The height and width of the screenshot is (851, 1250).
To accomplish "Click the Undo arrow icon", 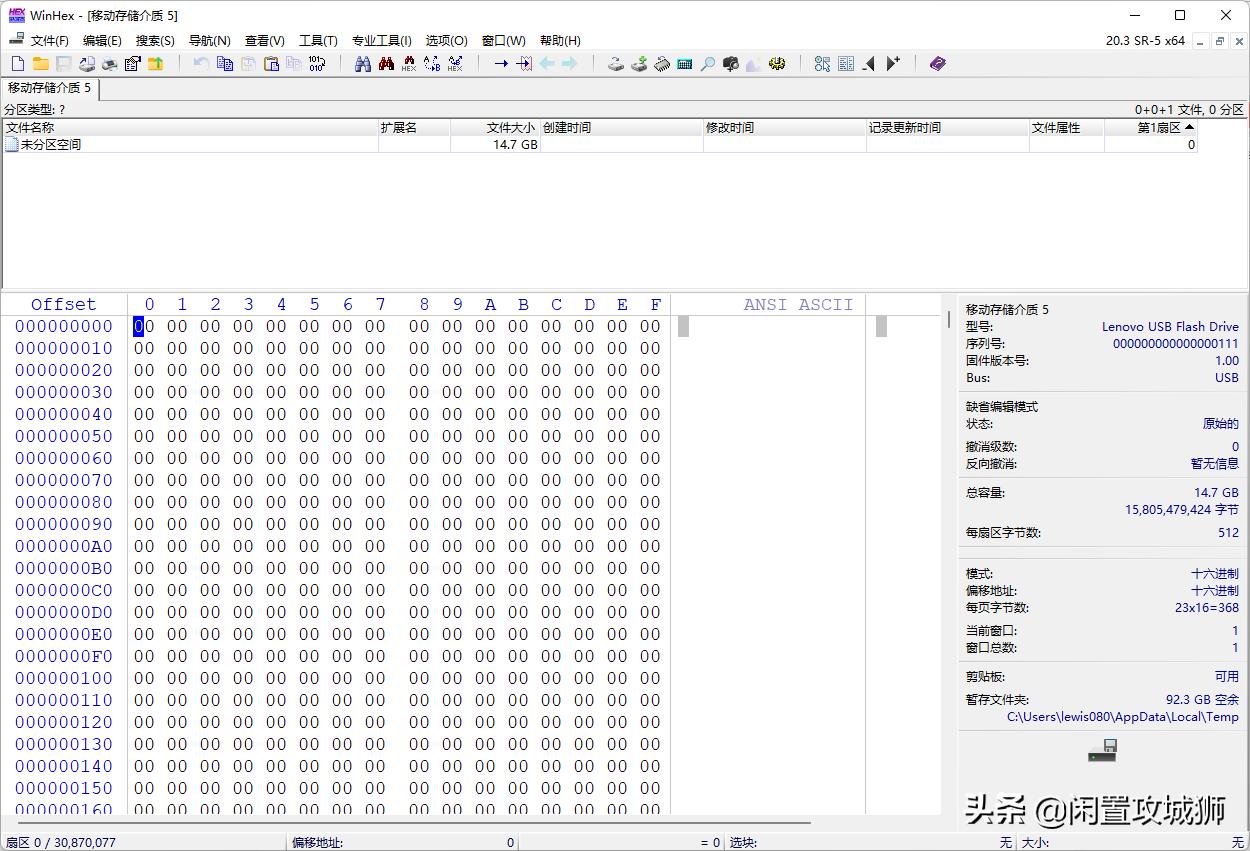I will coord(200,63).
